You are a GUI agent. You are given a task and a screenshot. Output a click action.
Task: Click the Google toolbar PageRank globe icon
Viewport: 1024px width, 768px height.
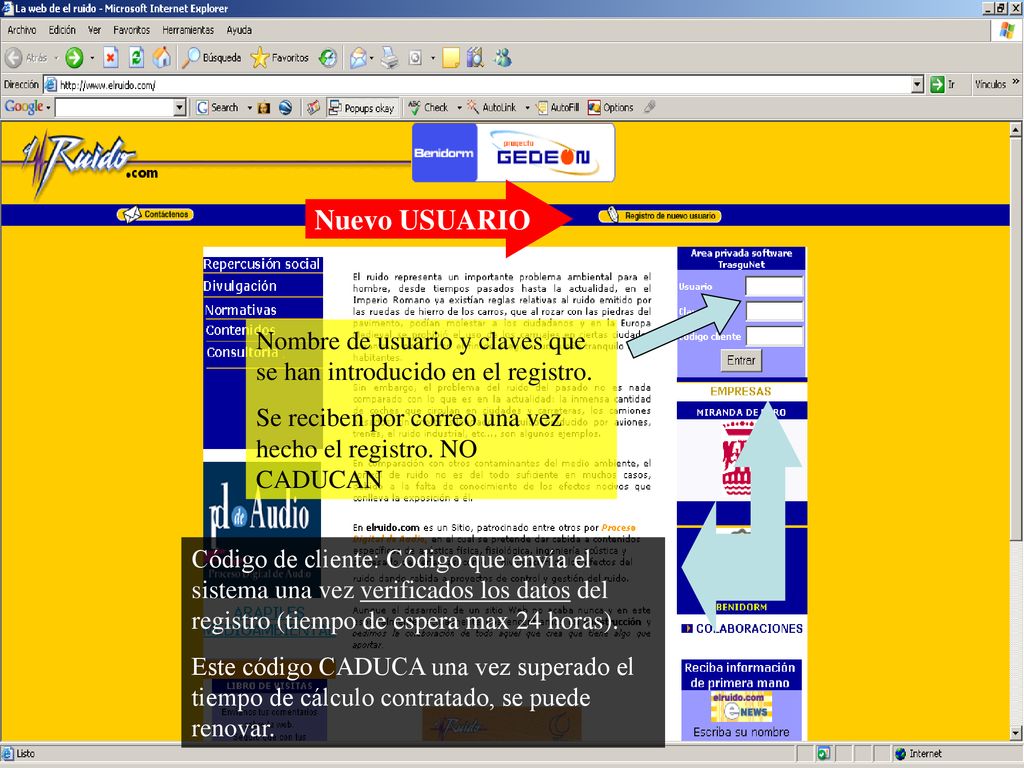point(285,108)
